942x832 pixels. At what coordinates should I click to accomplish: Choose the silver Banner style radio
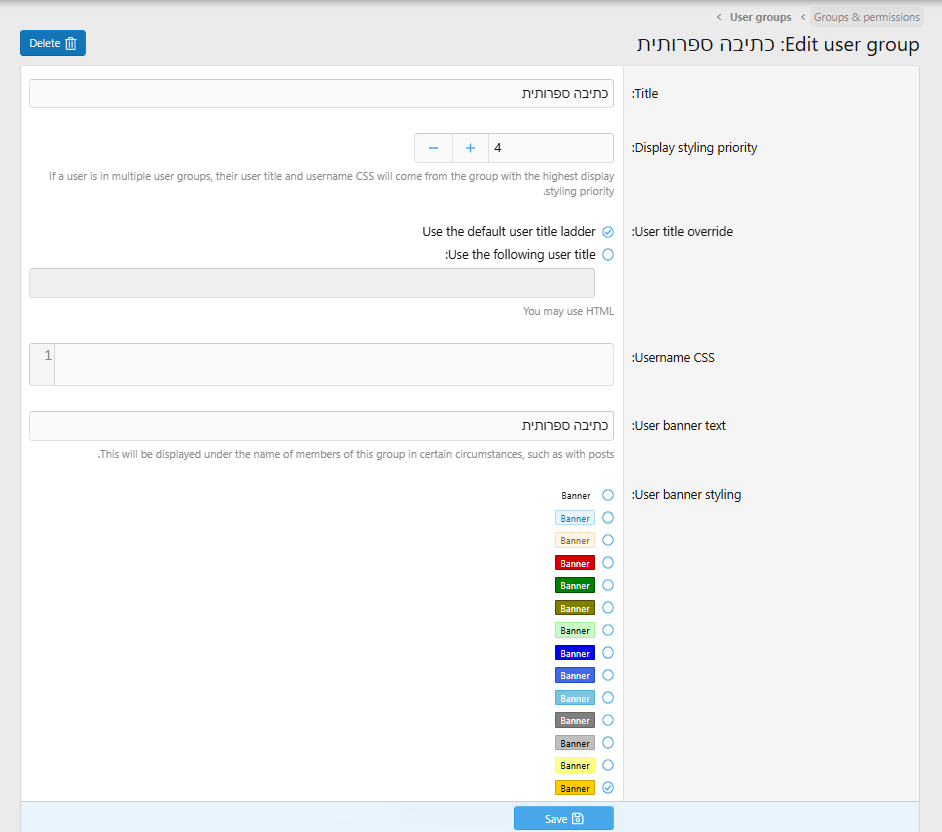pyautogui.click(x=608, y=743)
